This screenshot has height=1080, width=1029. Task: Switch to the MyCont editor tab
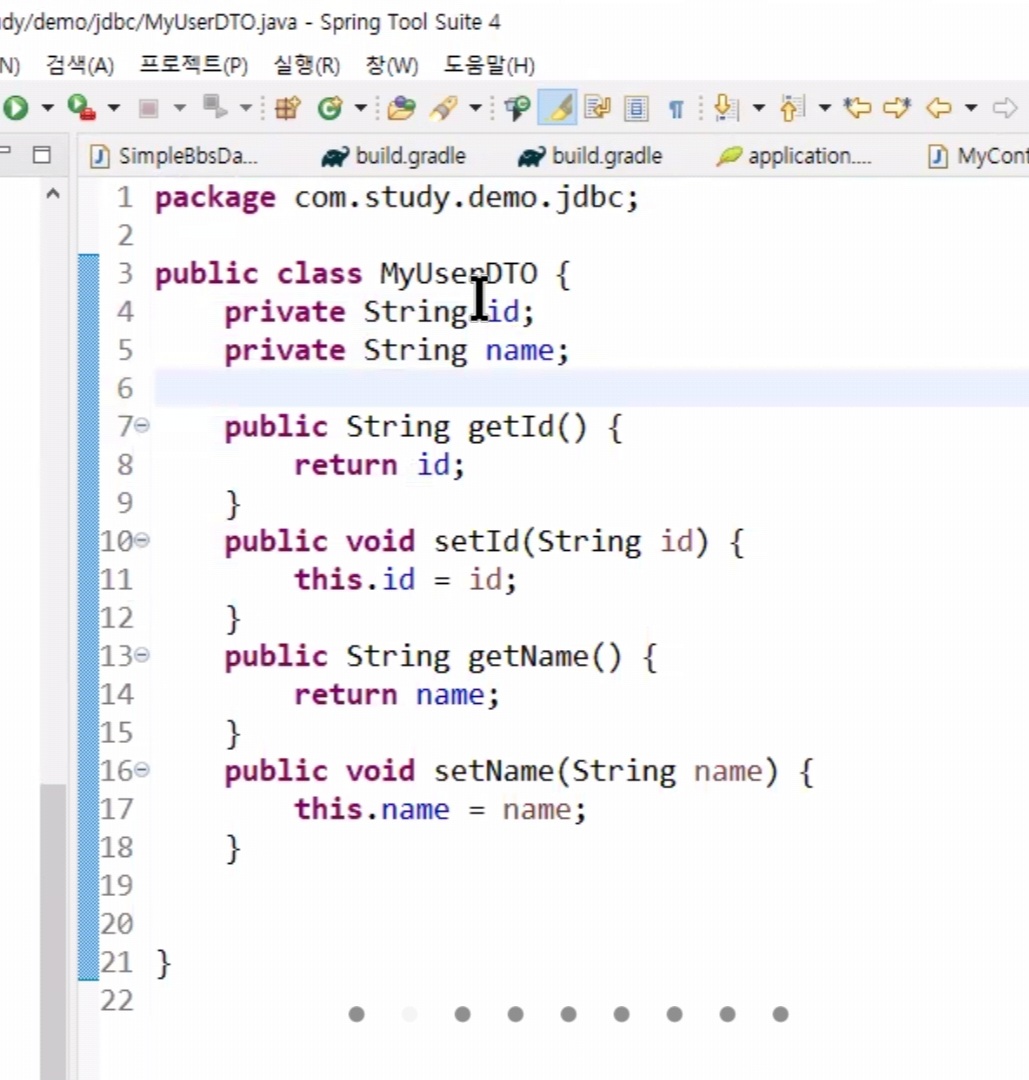(x=978, y=156)
